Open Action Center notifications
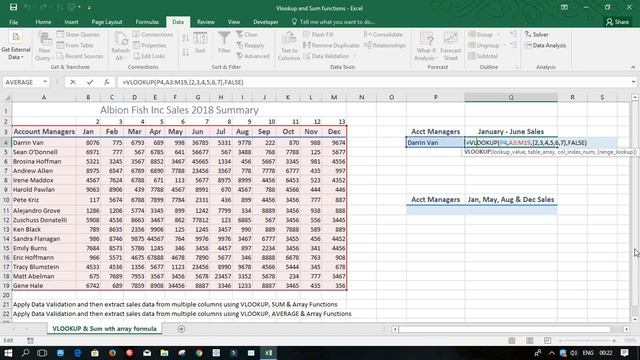This screenshot has height=360, width=640. (x=624, y=353)
